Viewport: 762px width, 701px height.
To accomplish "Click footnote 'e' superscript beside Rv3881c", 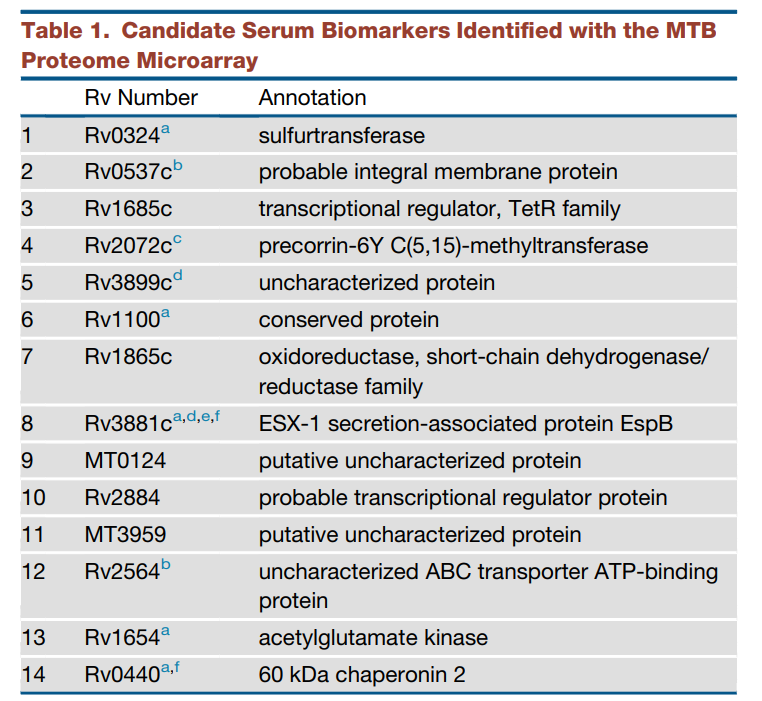I will (x=206, y=417).
